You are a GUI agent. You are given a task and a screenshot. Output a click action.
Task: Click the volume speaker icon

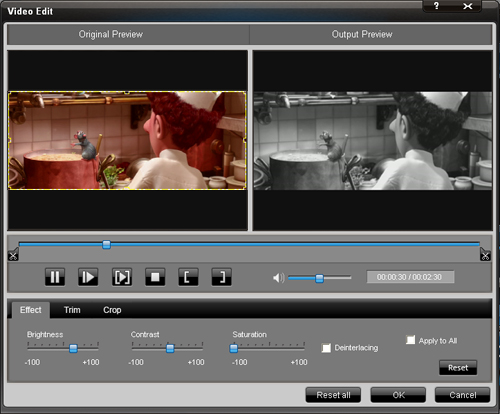coord(278,278)
